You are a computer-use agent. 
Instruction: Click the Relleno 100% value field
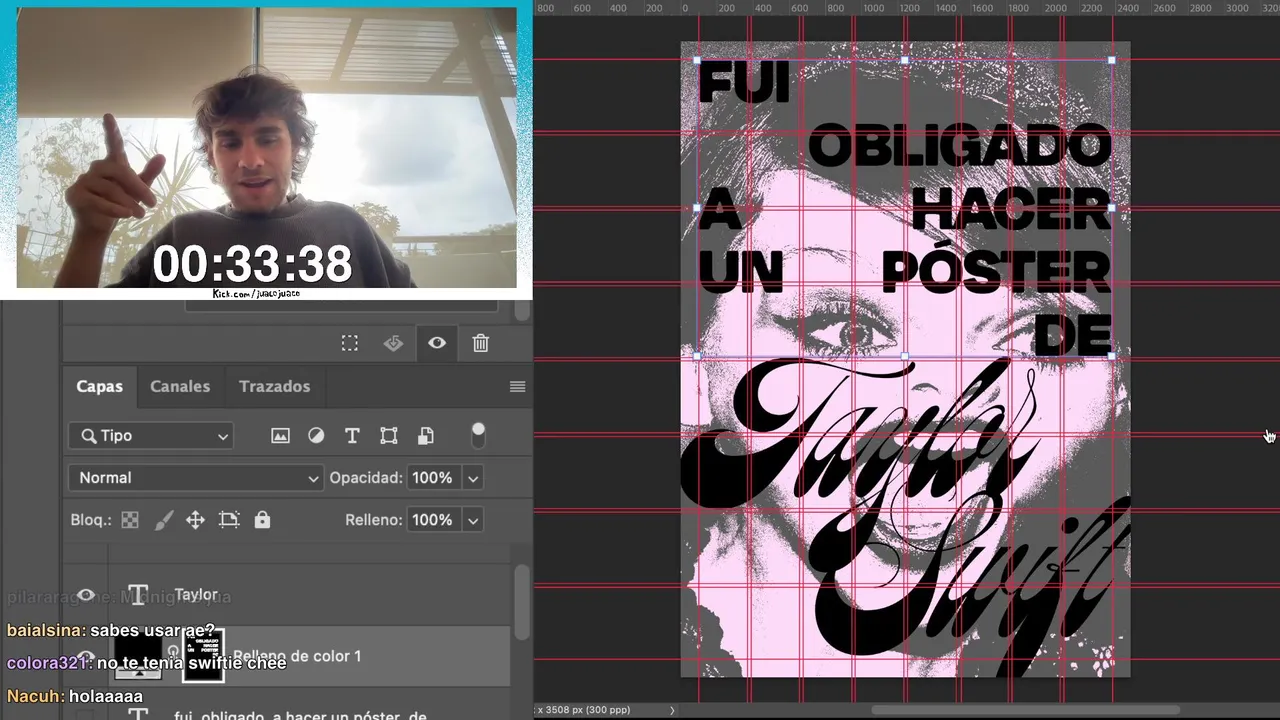(x=432, y=520)
